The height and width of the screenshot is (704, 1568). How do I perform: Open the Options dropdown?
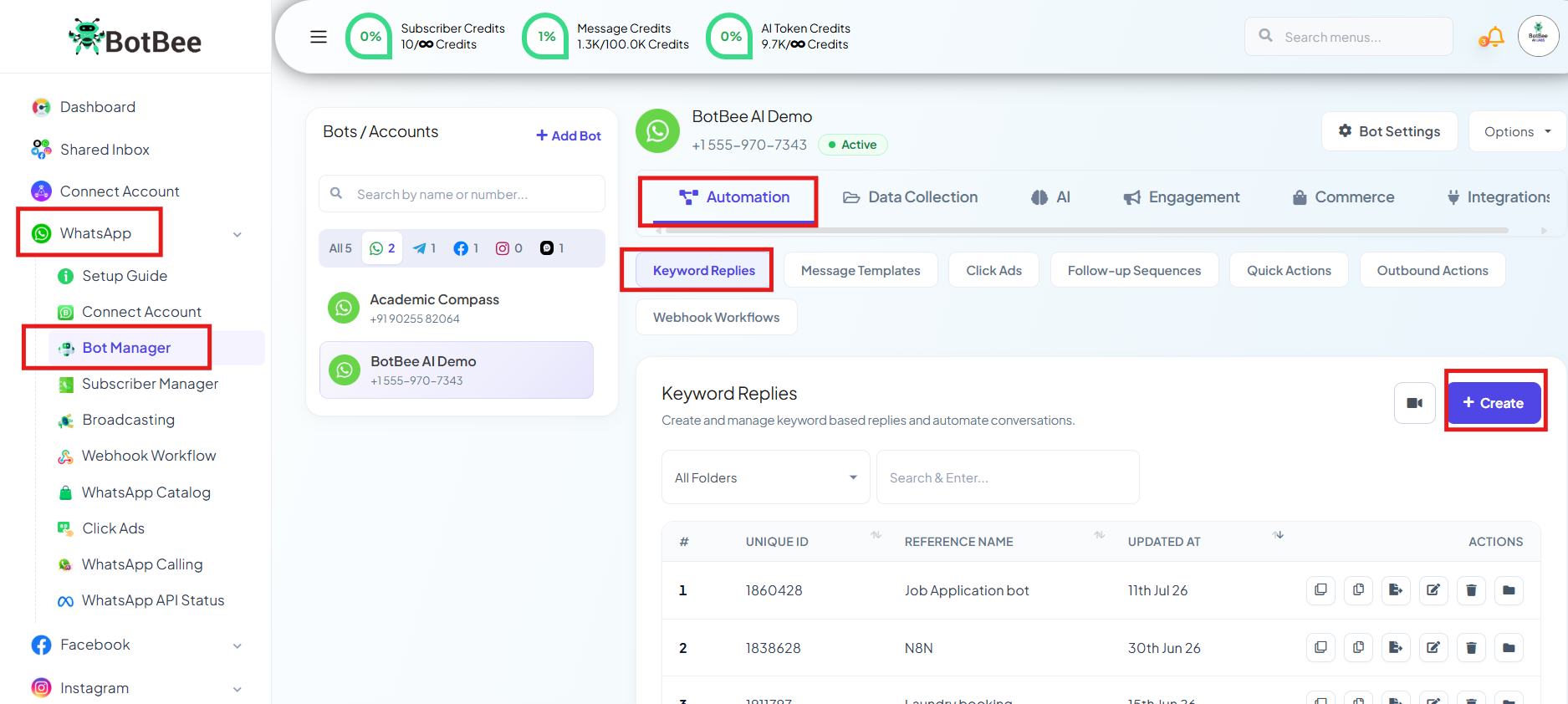1517,131
